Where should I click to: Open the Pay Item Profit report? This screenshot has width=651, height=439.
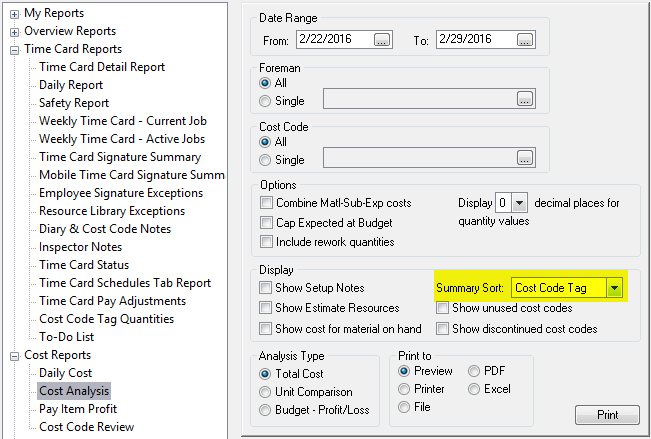pyautogui.click(x=78, y=409)
